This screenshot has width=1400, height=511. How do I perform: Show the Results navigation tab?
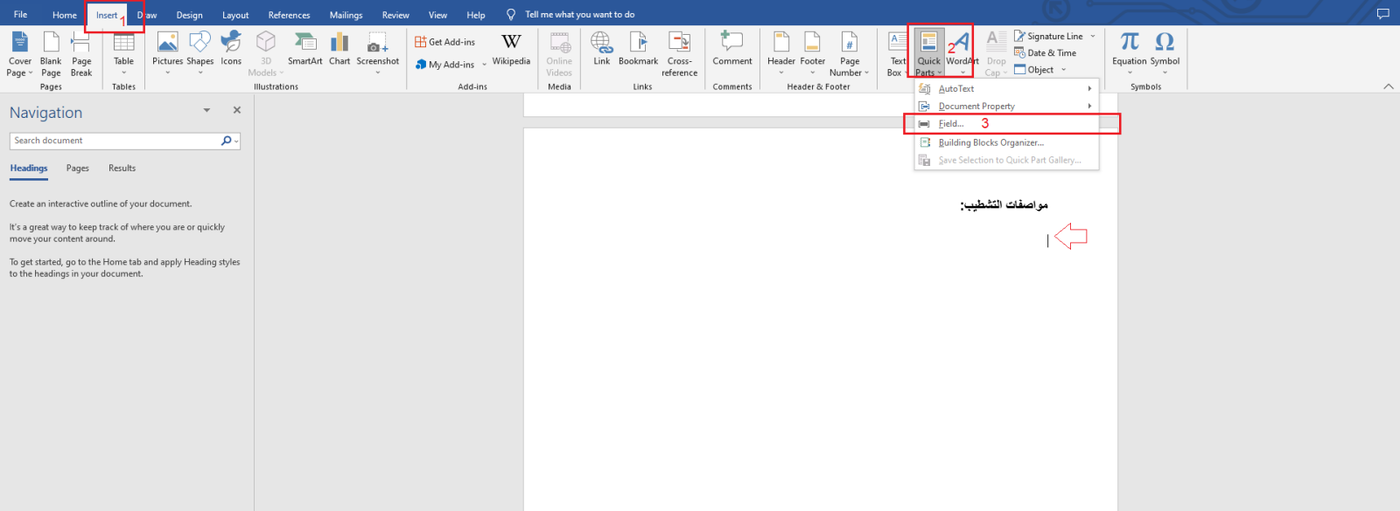coord(122,168)
